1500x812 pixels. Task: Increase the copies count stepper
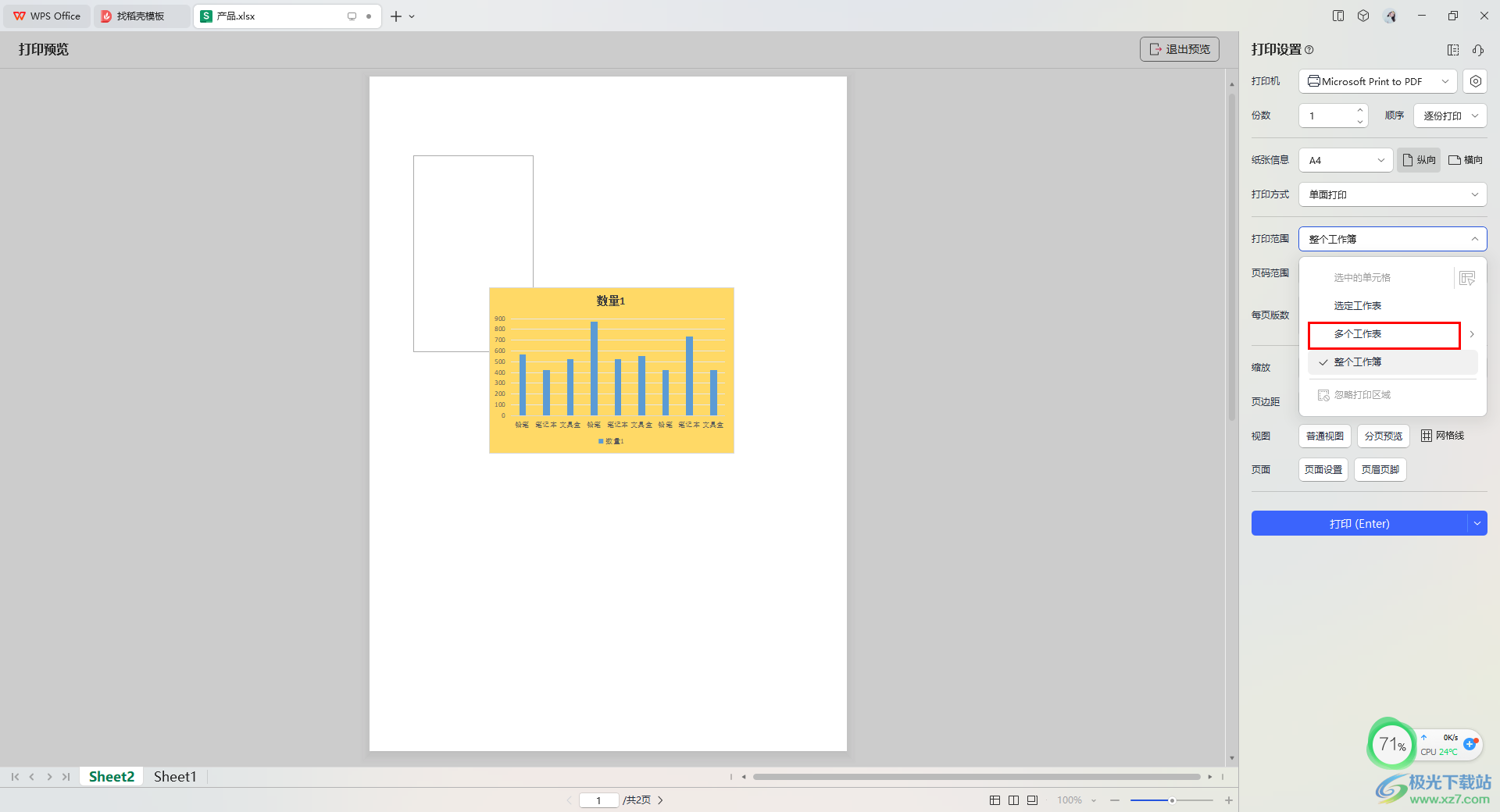coord(1360,110)
